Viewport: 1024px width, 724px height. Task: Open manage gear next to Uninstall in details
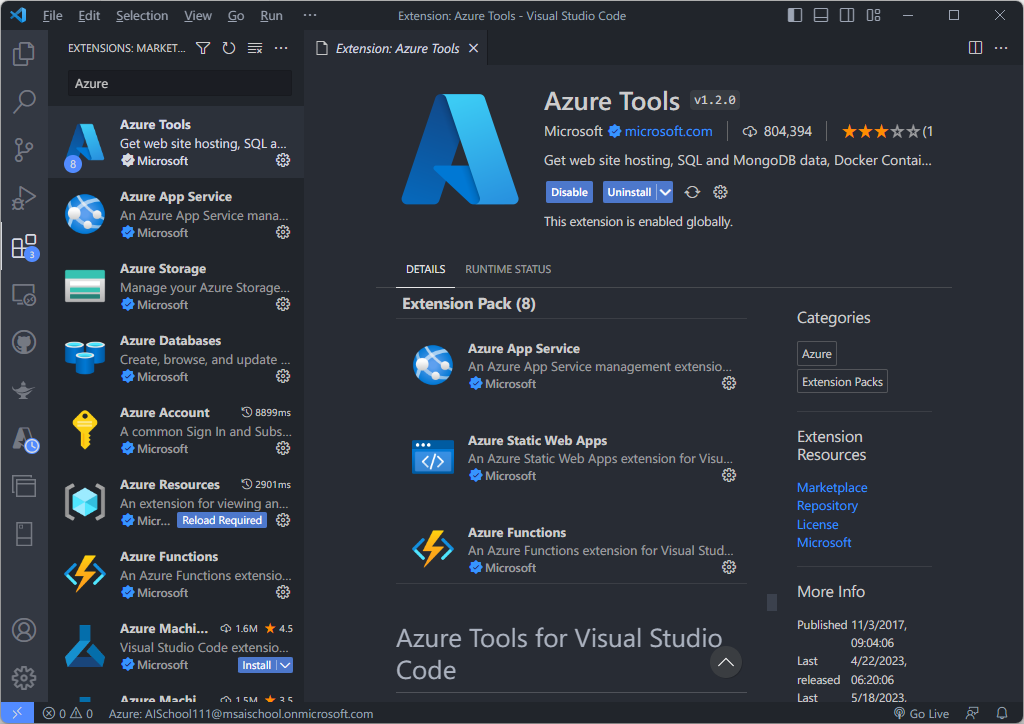720,192
